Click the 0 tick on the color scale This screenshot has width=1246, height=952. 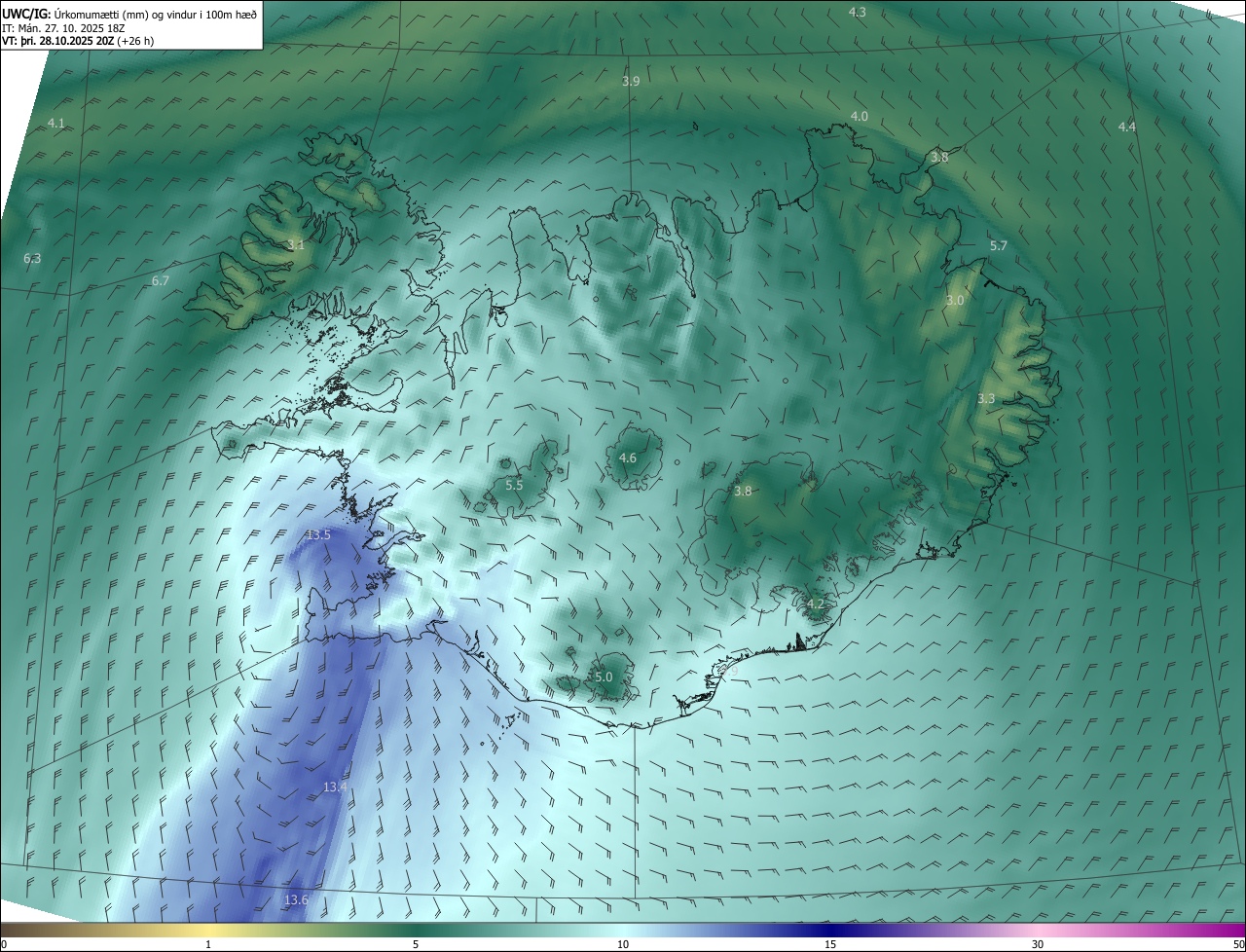pyautogui.click(x=4, y=944)
